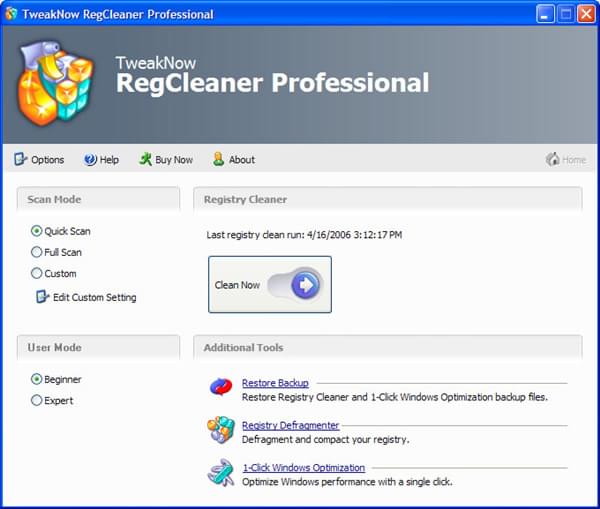Click the 1-Click Optimization knife icon
Viewport: 600px width, 509px height.
point(221,473)
